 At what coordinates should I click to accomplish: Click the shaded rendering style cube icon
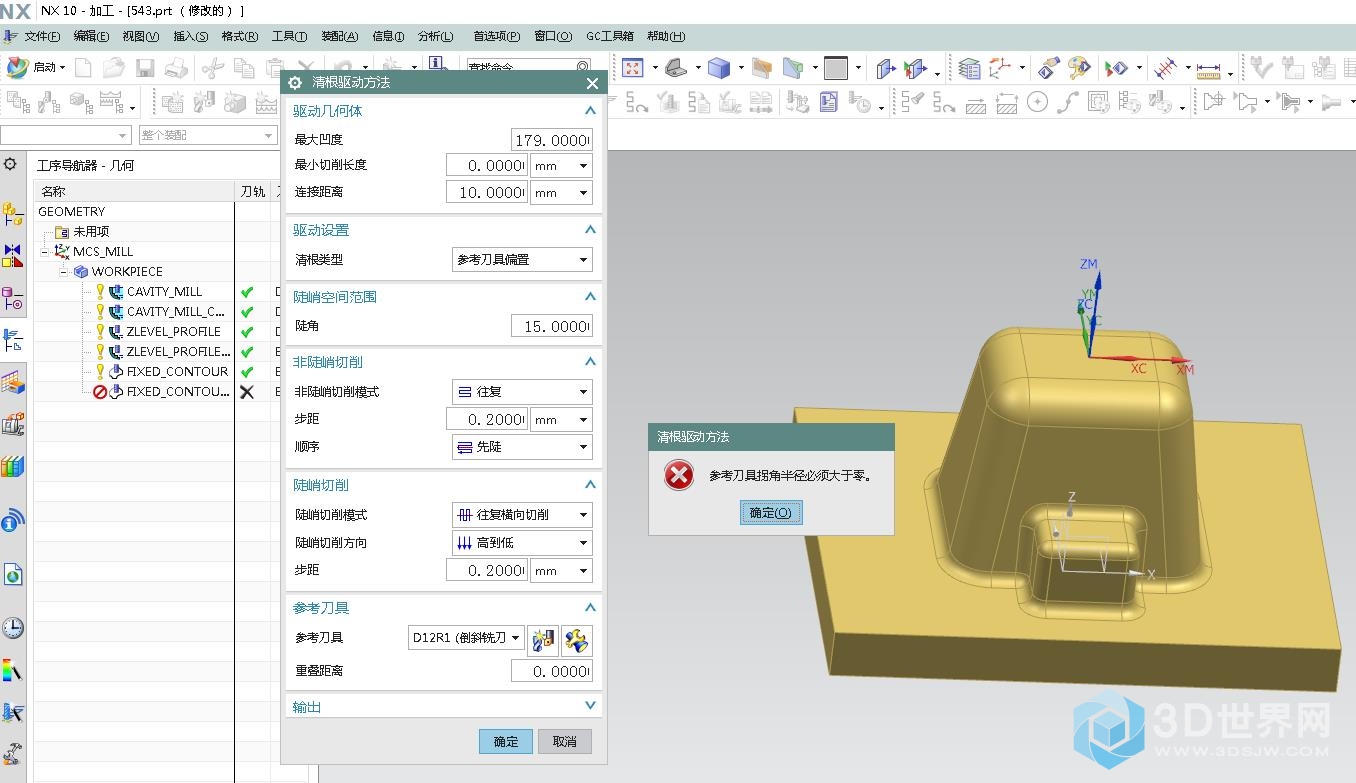(718, 68)
